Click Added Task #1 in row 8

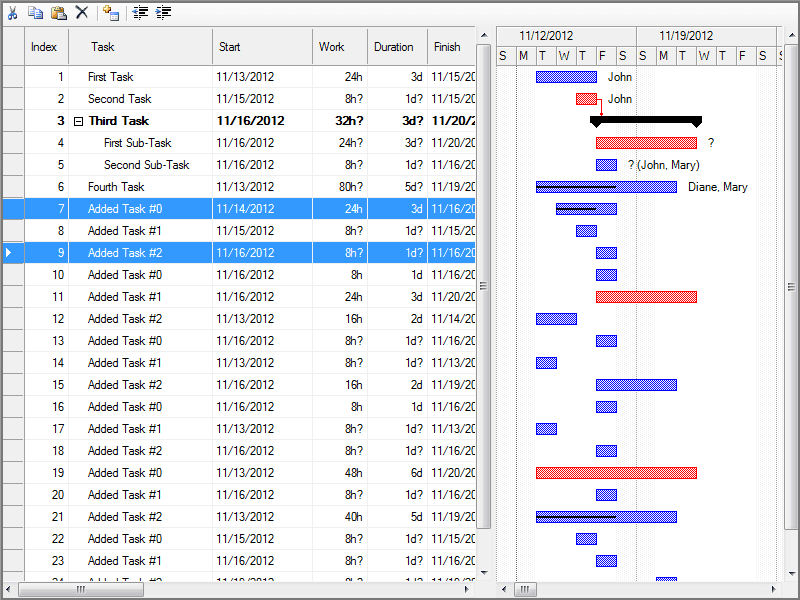coord(140,231)
